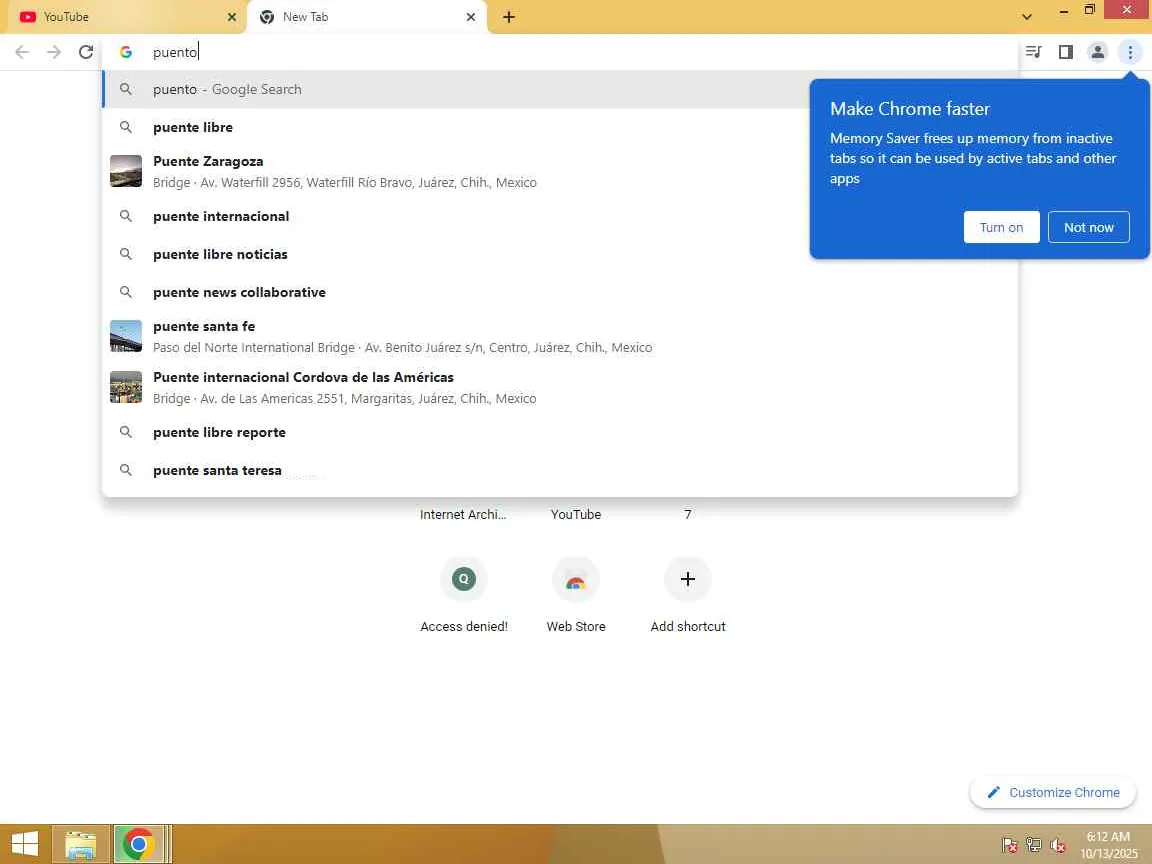Click Puente Zaragoza thumbnail image
This screenshot has width=1152, height=864.
[x=126, y=171]
